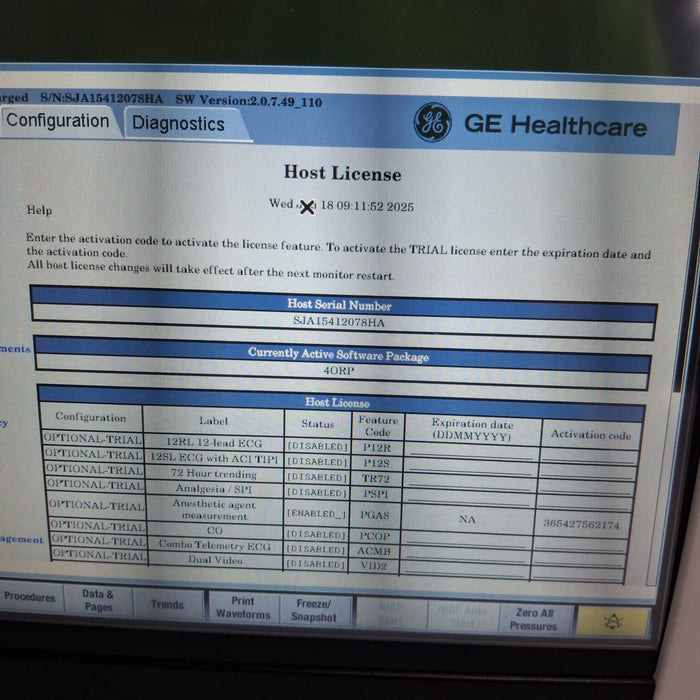Click expiration date field for P12R row
The image size is (700, 700).
click(x=471, y=452)
